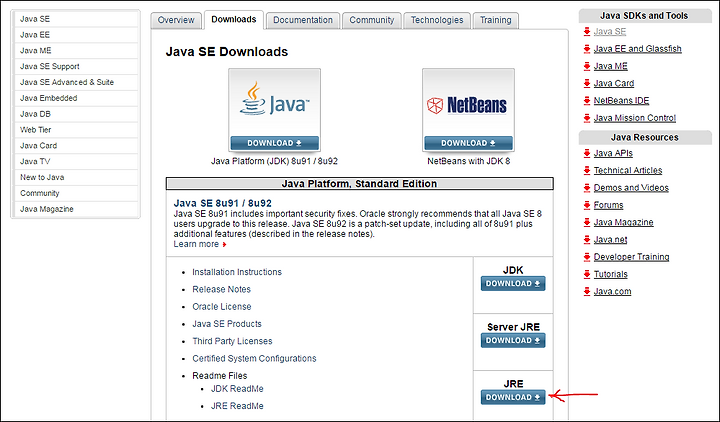Screen dimensions: 720x422
Task: Open Java Embedded sidebar item
Action: click(76, 98)
